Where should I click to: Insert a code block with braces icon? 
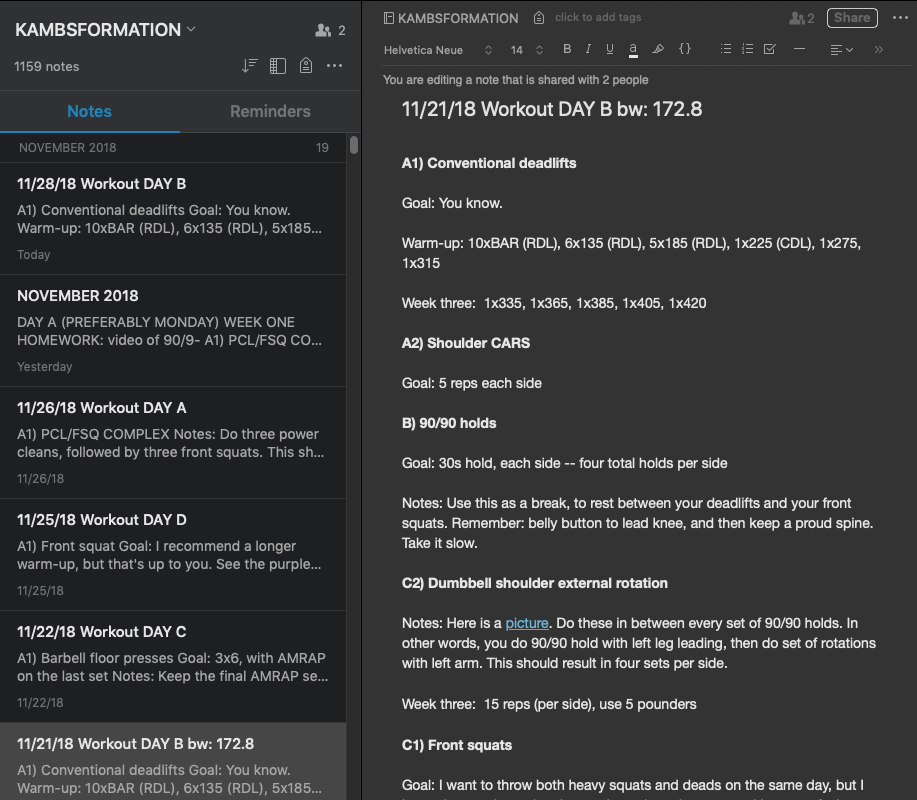coord(685,49)
